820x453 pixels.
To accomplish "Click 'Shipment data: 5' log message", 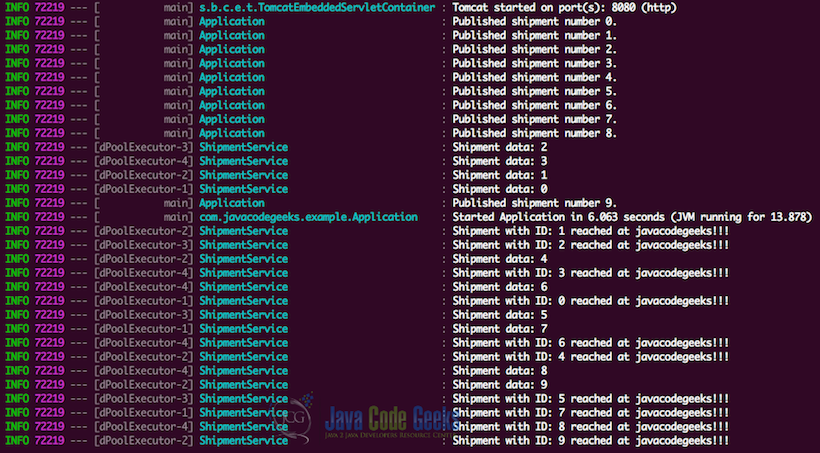I will click(x=500, y=315).
